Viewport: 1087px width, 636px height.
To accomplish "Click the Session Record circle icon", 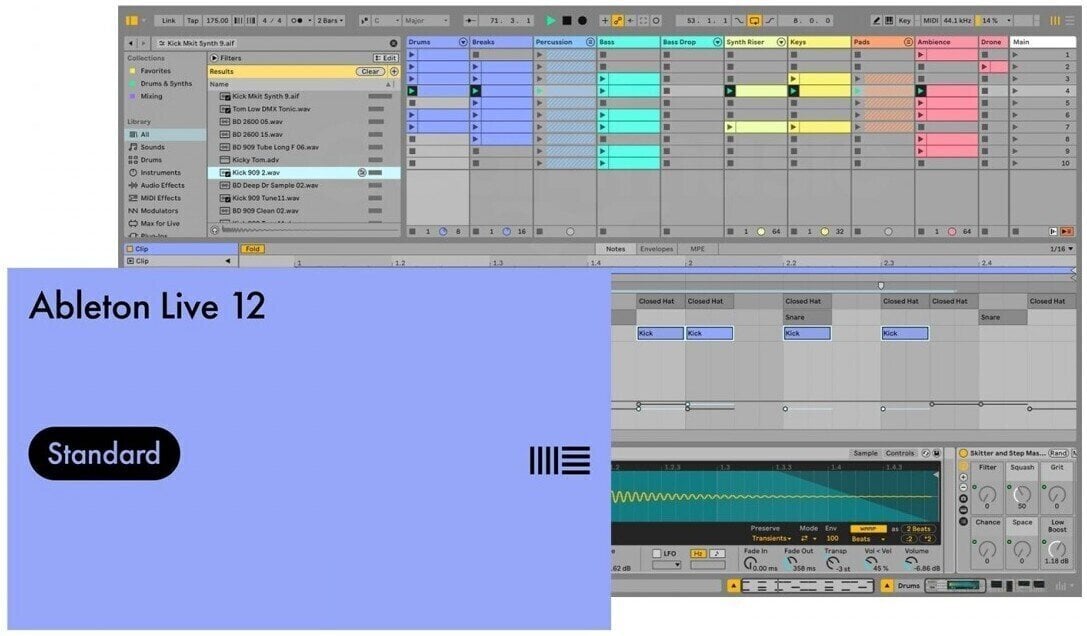I will [x=656, y=21].
